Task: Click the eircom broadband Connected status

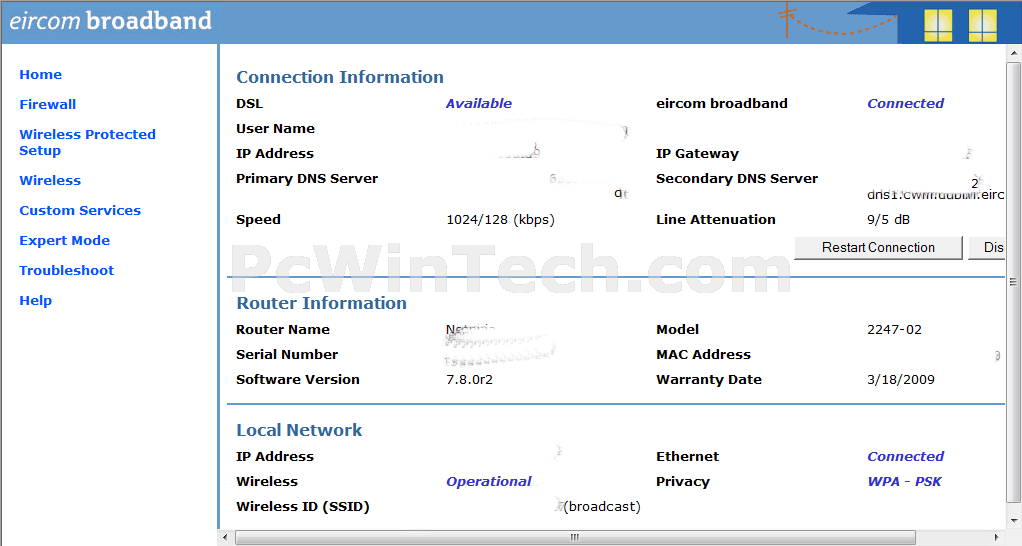Action: (905, 104)
